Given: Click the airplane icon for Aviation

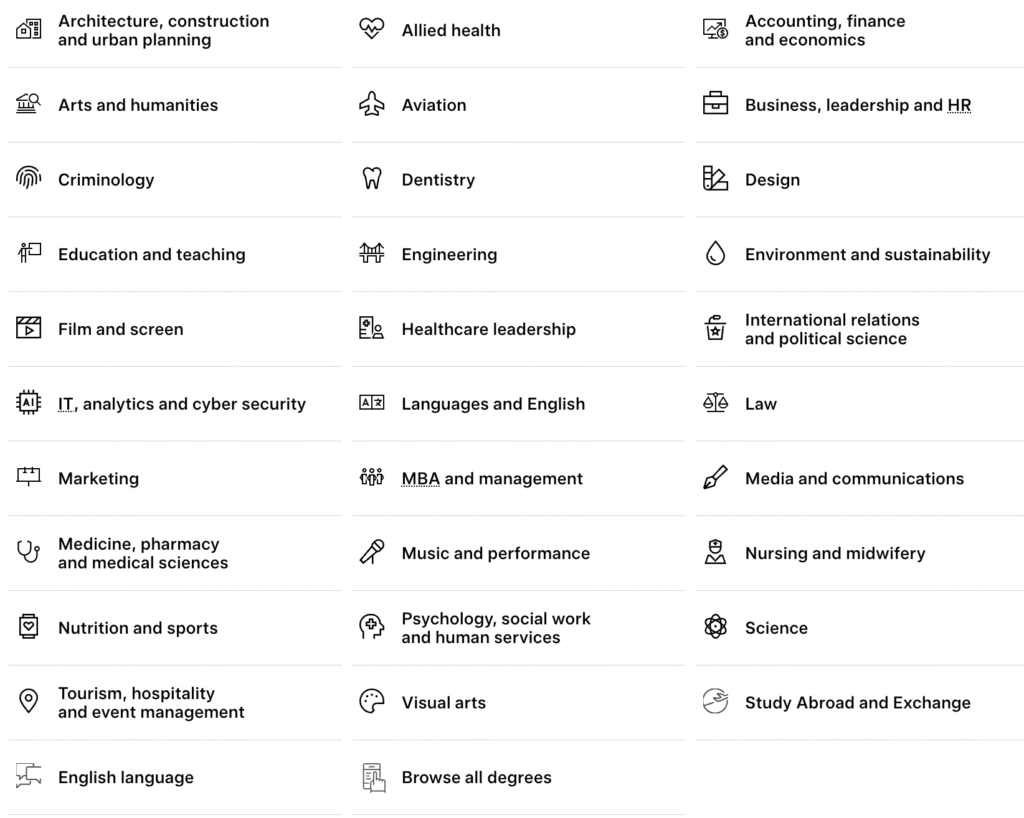Looking at the screenshot, I should click(371, 105).
